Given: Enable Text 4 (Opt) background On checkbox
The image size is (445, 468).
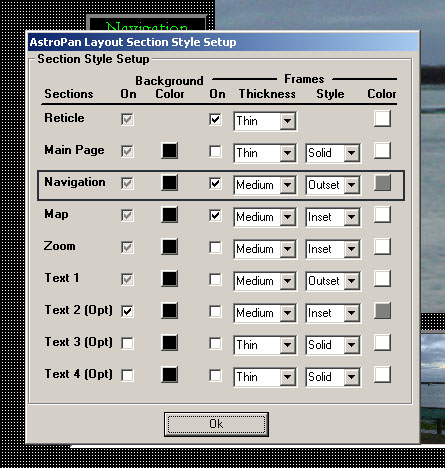Looking at the screenshot, I should [x=127, y=375].
